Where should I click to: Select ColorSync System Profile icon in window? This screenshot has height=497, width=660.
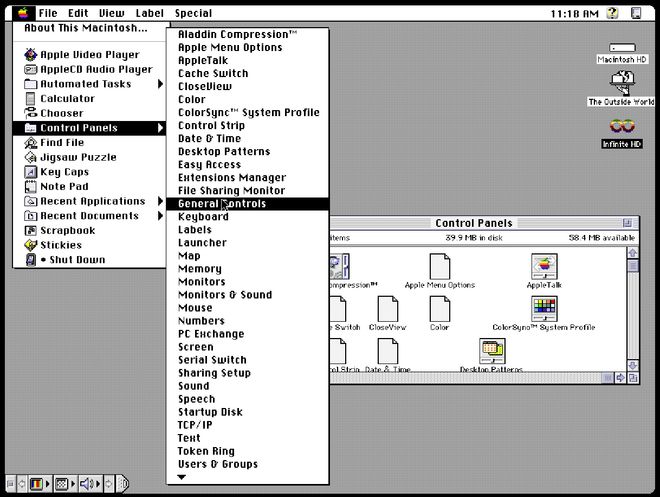(x=544, y=308)
